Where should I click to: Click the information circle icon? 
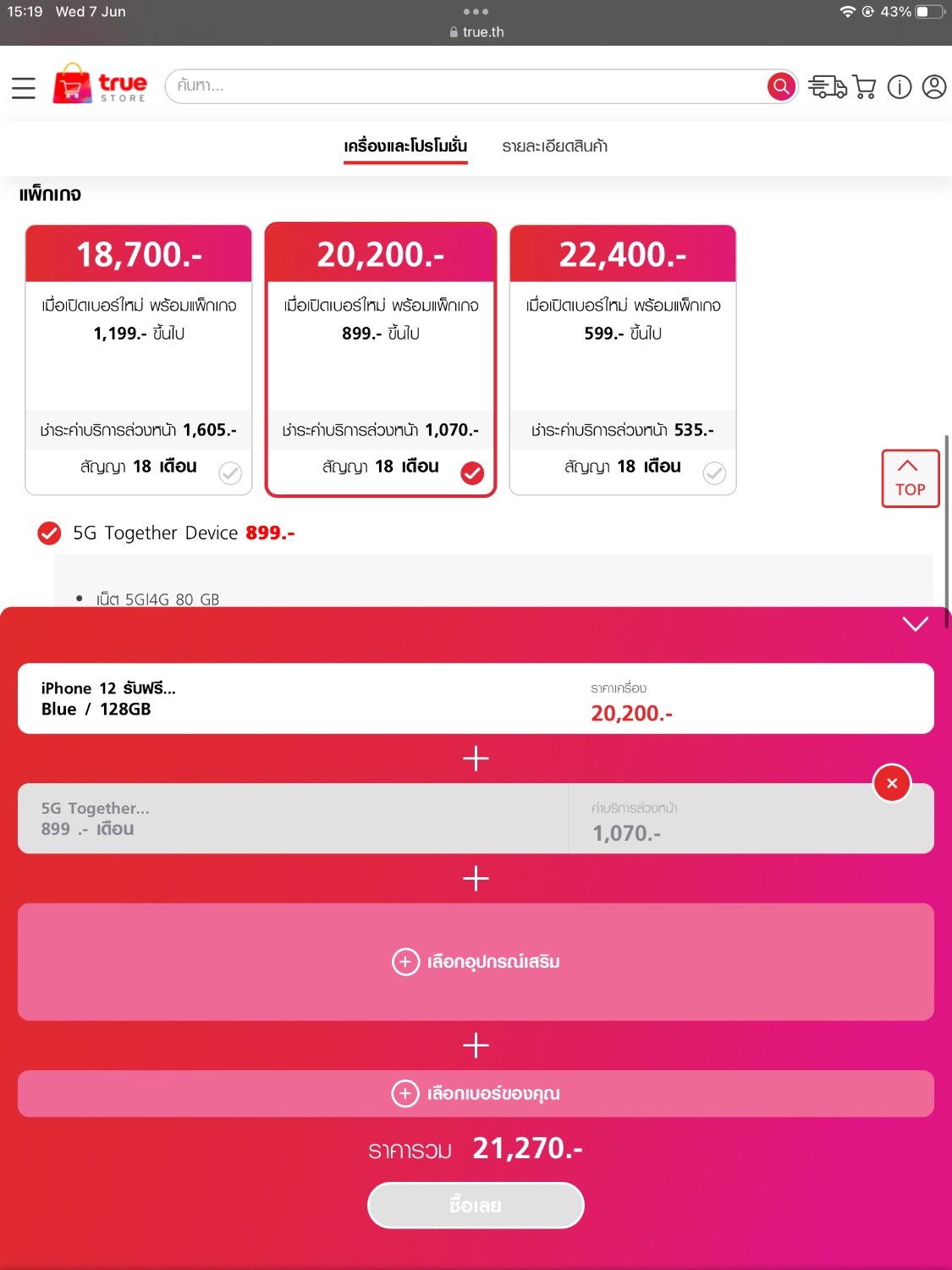coord(900,86)
